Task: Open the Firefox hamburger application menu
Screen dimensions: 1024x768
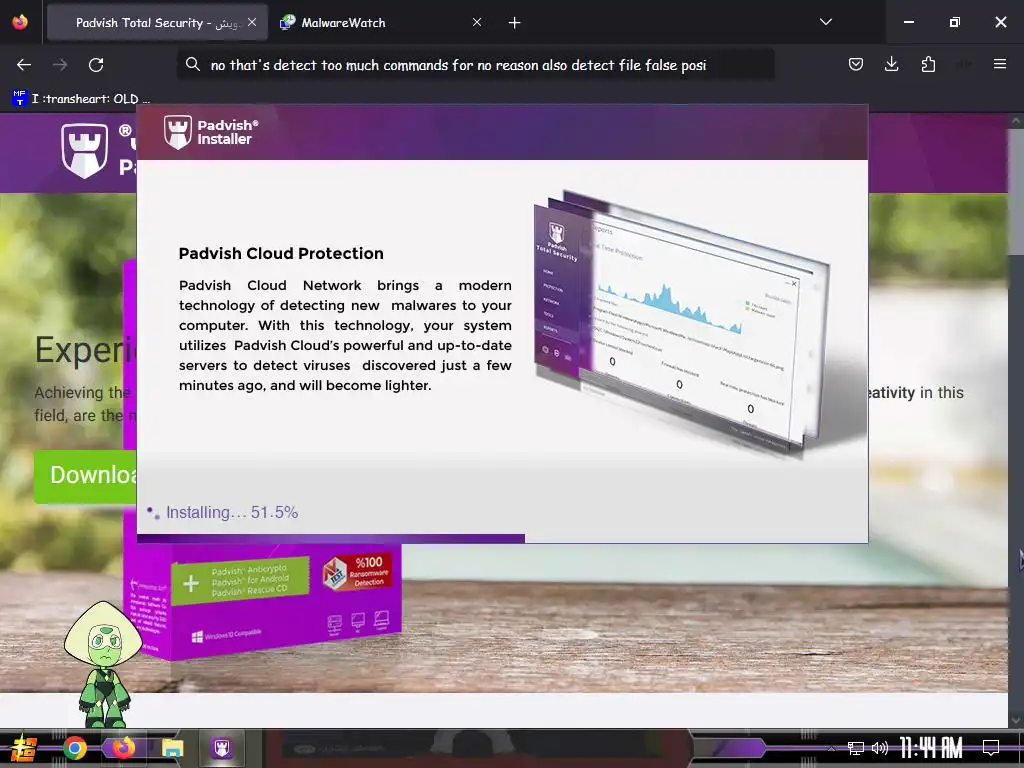Action: pos(999,64)
